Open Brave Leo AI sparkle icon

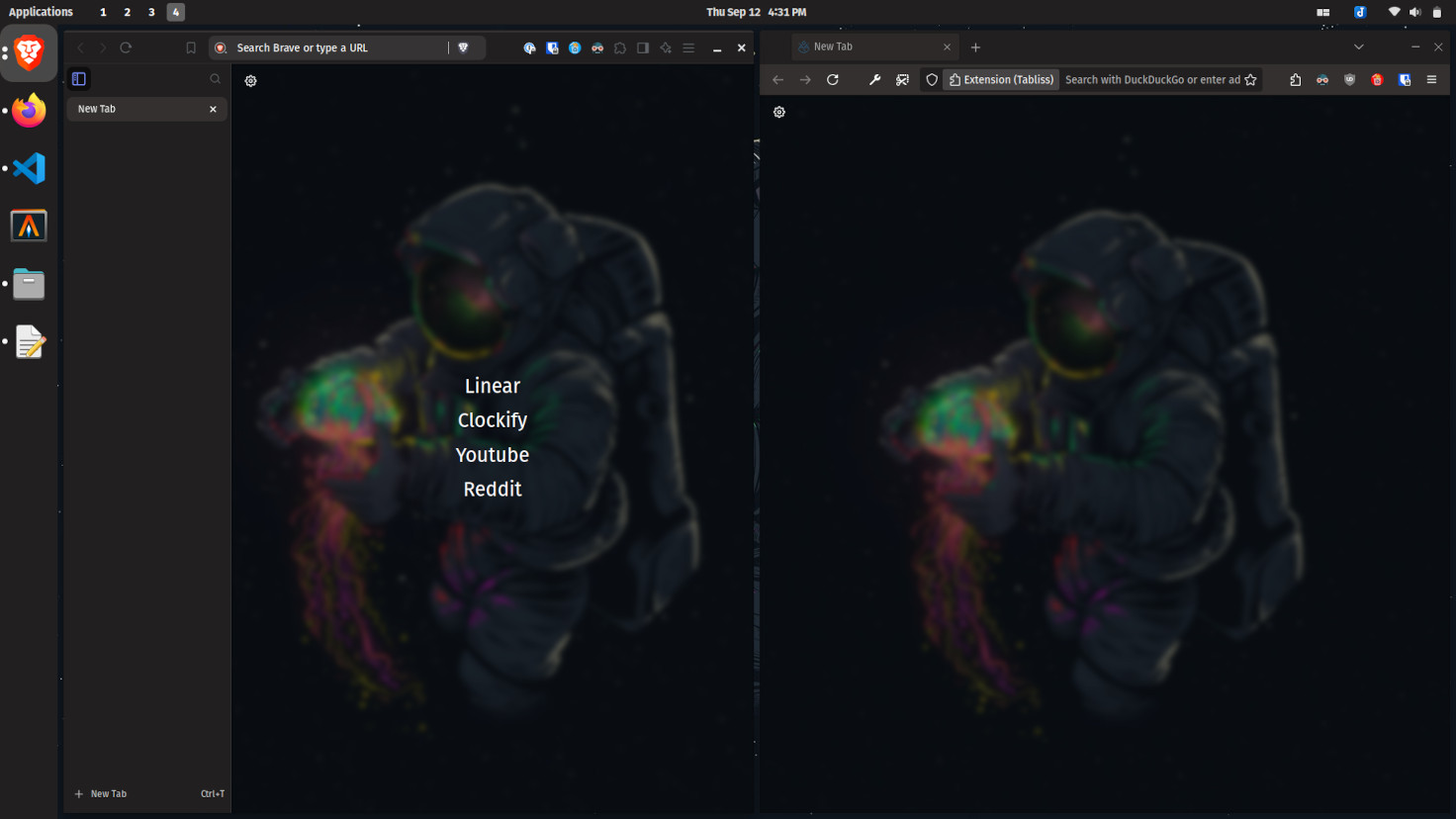(666, 47)
